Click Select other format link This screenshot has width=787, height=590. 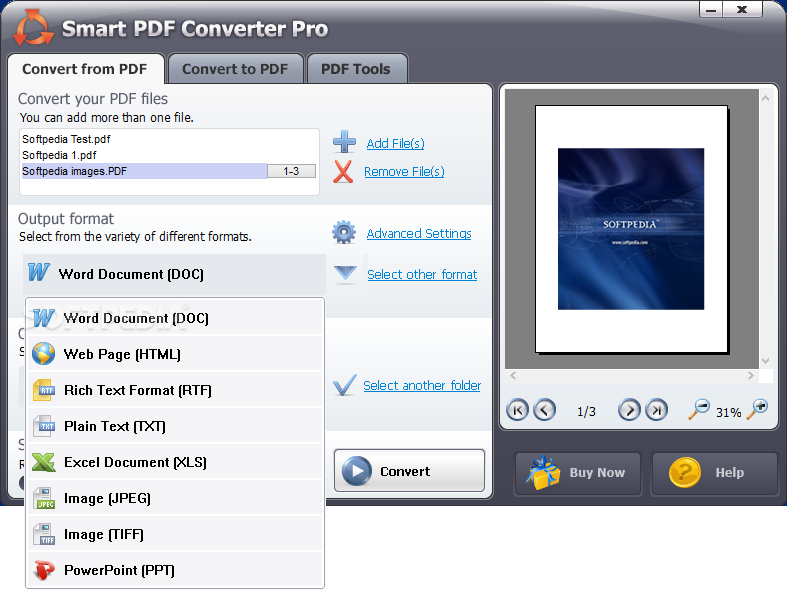422,274
